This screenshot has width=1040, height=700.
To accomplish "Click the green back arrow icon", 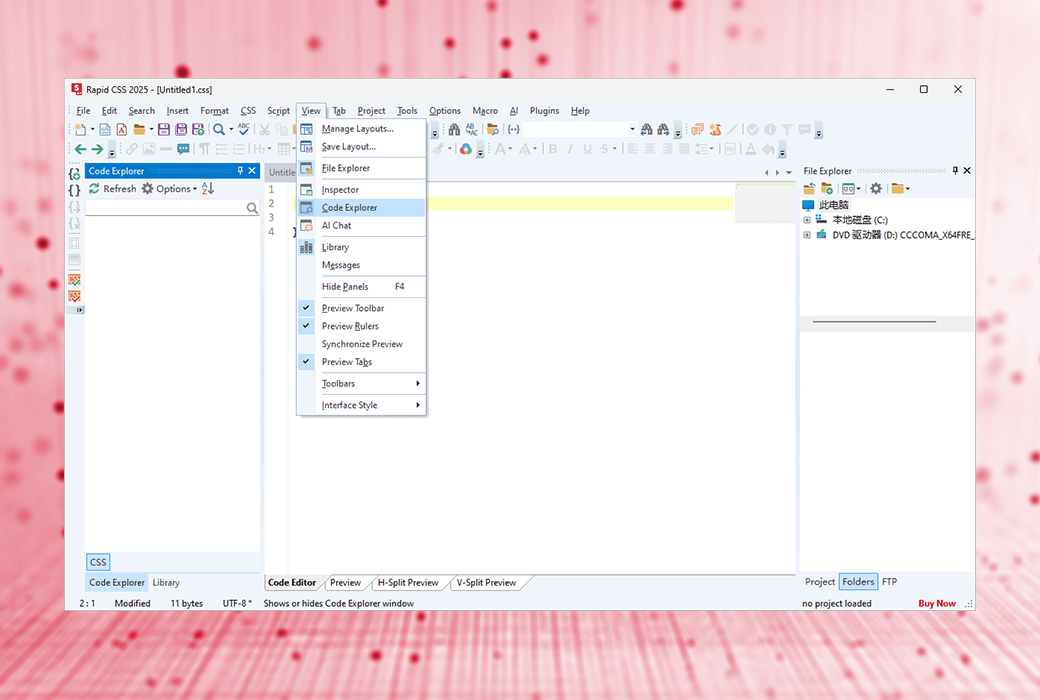I will [x=80, y=149].
